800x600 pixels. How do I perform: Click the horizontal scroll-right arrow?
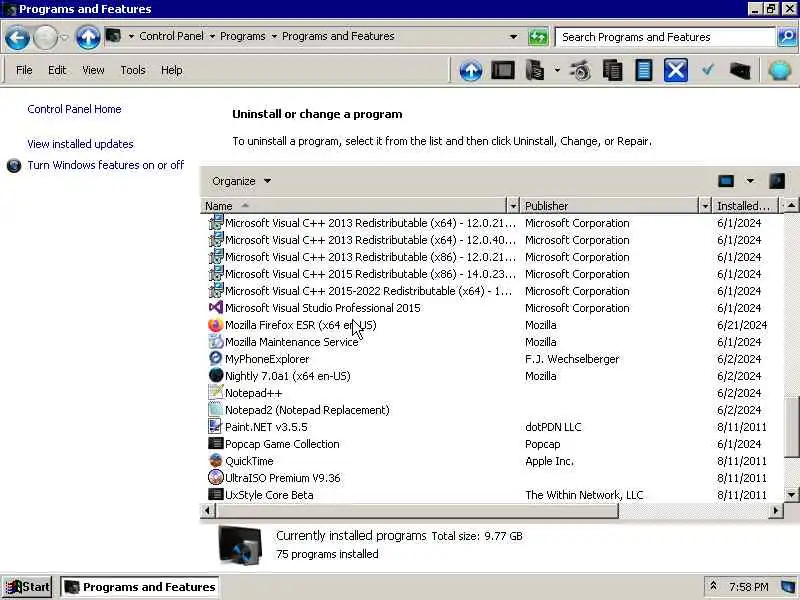(x=776, y=510)
